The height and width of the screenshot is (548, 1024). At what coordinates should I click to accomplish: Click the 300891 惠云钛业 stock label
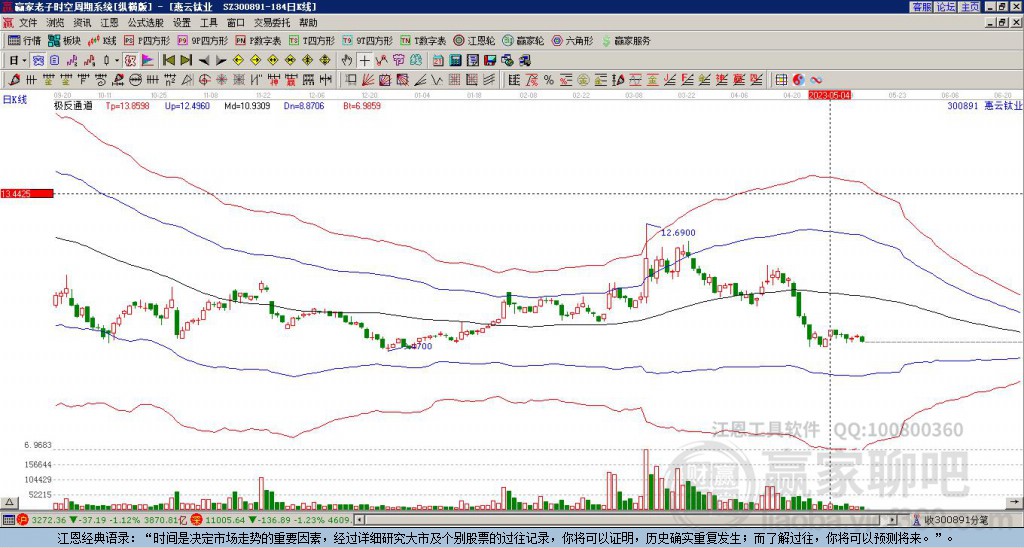click(x=985, y=105)
